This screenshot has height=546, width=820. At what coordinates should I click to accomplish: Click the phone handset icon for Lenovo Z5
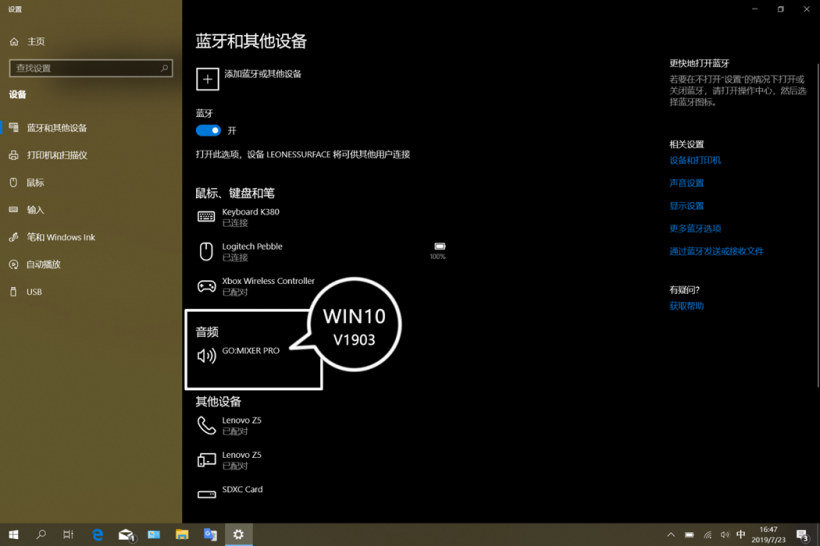[x=207, y=426]
